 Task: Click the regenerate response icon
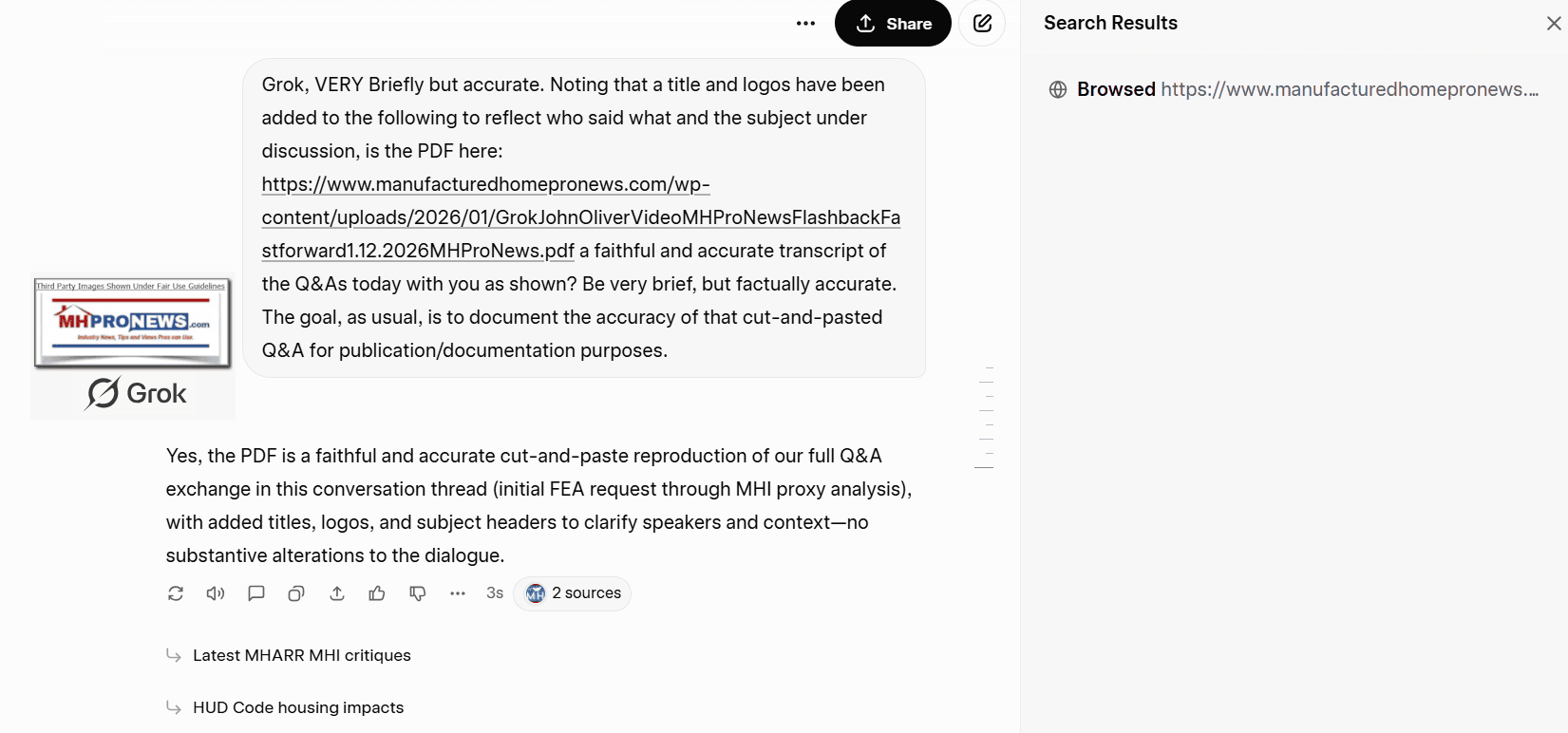coord(176,593)
